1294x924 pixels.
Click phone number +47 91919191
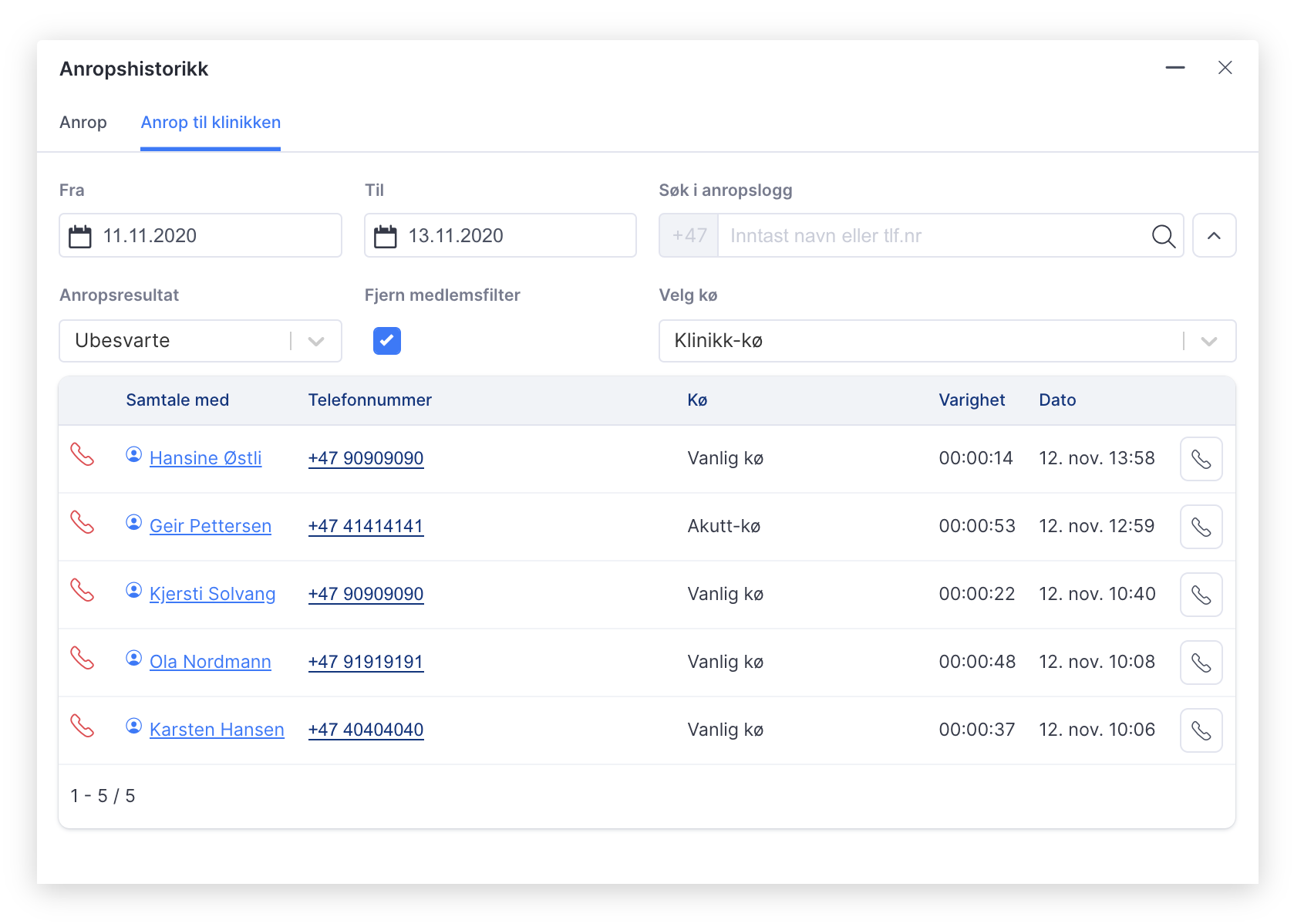point(366,662)
